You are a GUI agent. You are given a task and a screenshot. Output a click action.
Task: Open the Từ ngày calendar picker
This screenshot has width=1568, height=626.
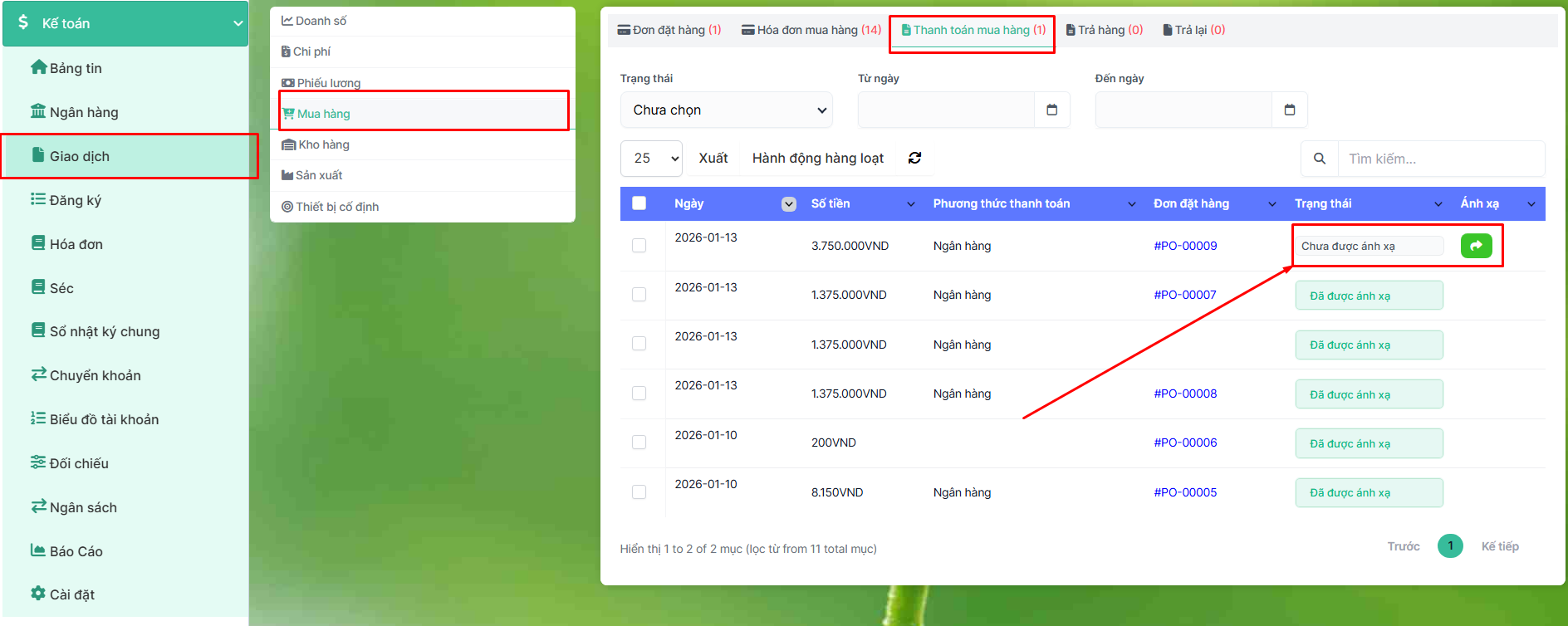tap(1051, 110)
